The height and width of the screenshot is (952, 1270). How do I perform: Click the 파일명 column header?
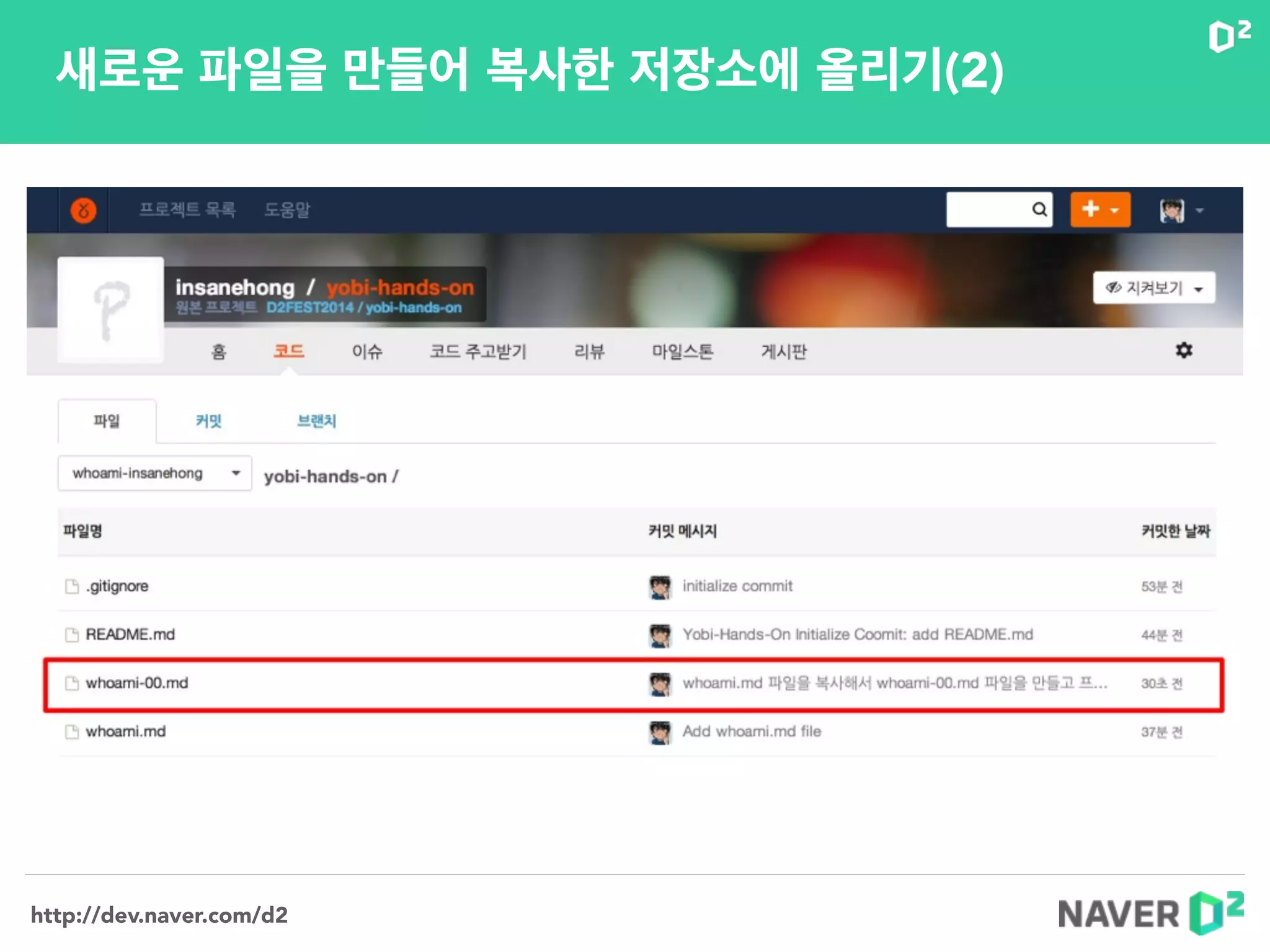pyautogui.click(x=82, y=531)
